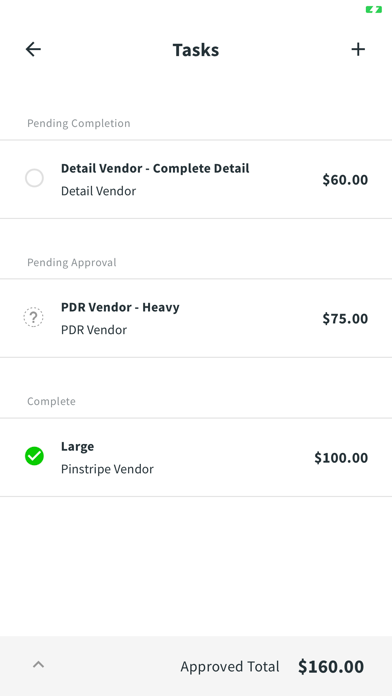
Task: Select the $100.00 price on Large task
Action: point(341,458)
